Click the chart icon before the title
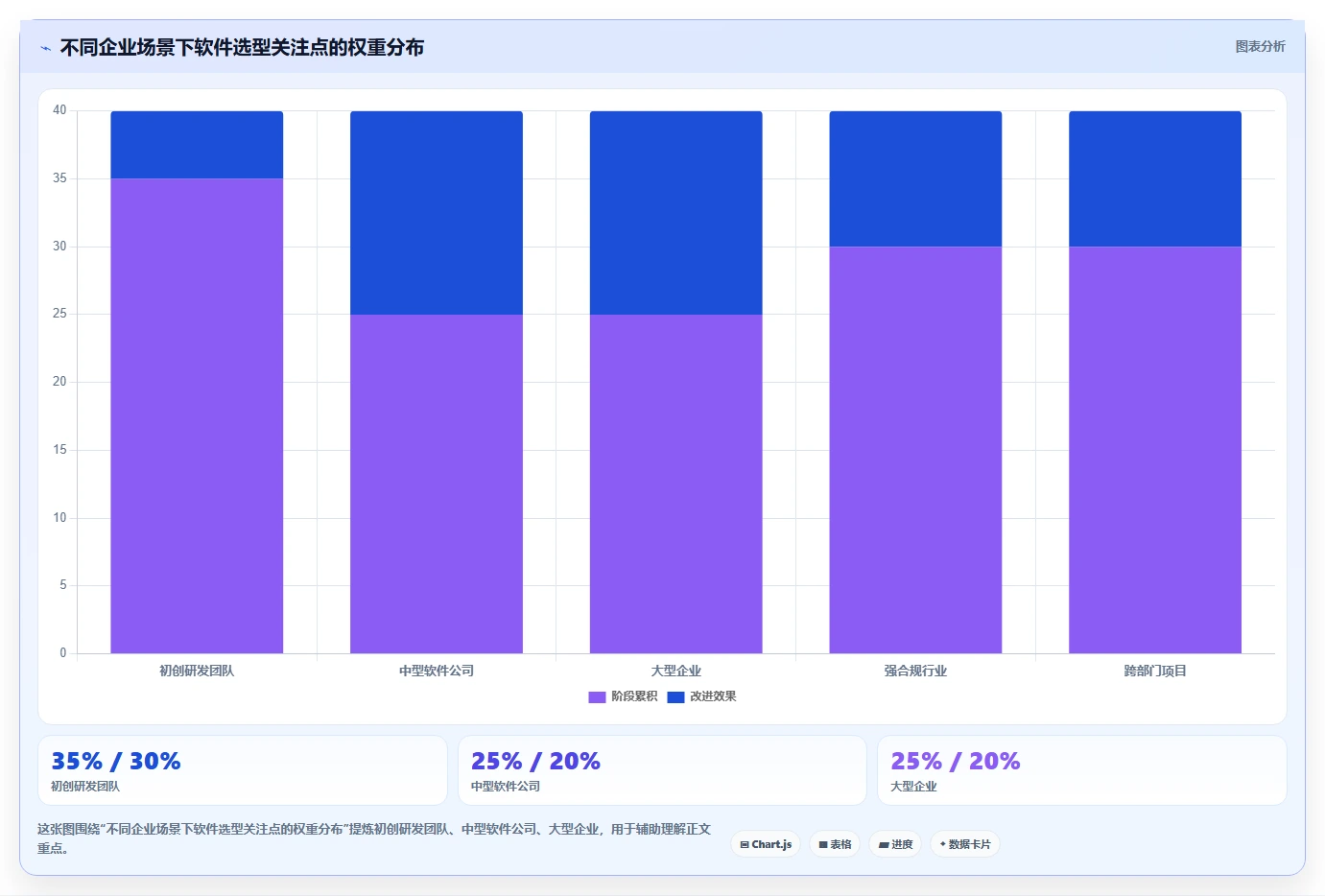 point(45,48)
